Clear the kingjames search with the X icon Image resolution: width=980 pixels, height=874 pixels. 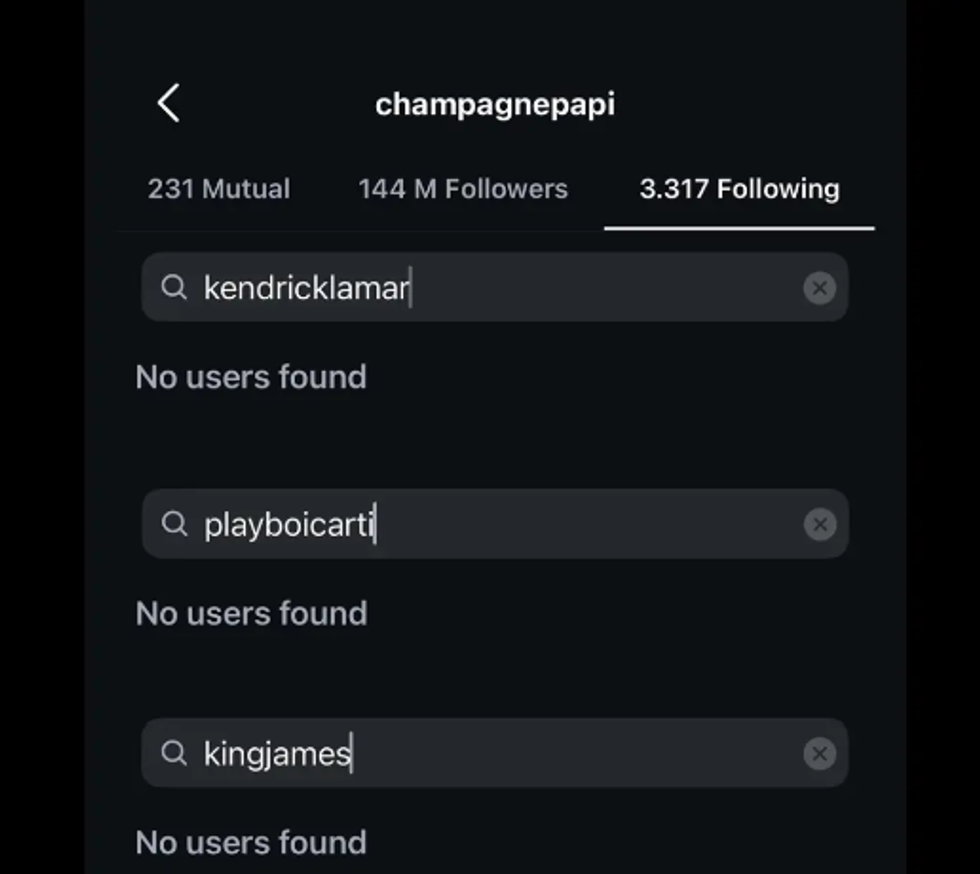point(819,753)
